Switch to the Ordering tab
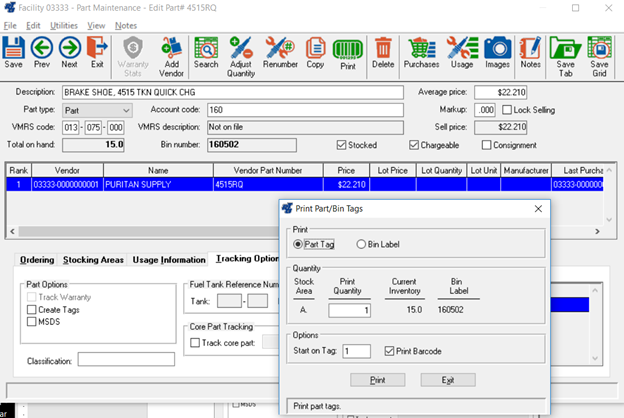The width and height of the screenshot is (624, 418). [x=37, y=260]
